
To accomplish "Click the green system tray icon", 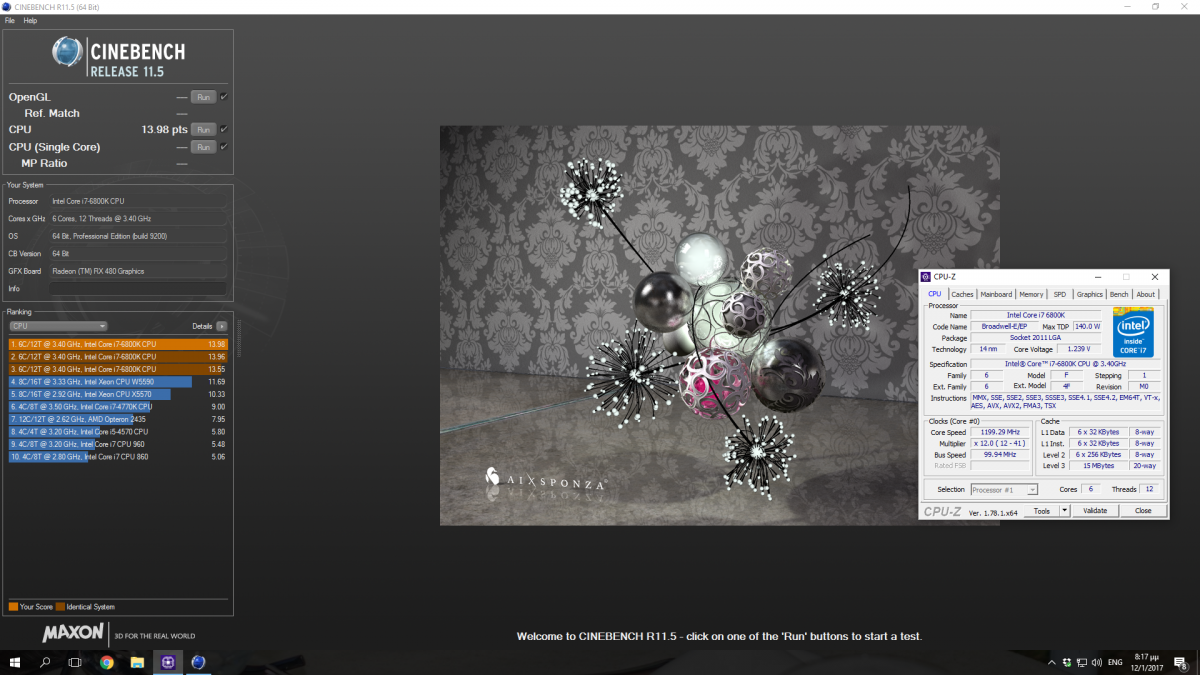I will click(1066, 662).
